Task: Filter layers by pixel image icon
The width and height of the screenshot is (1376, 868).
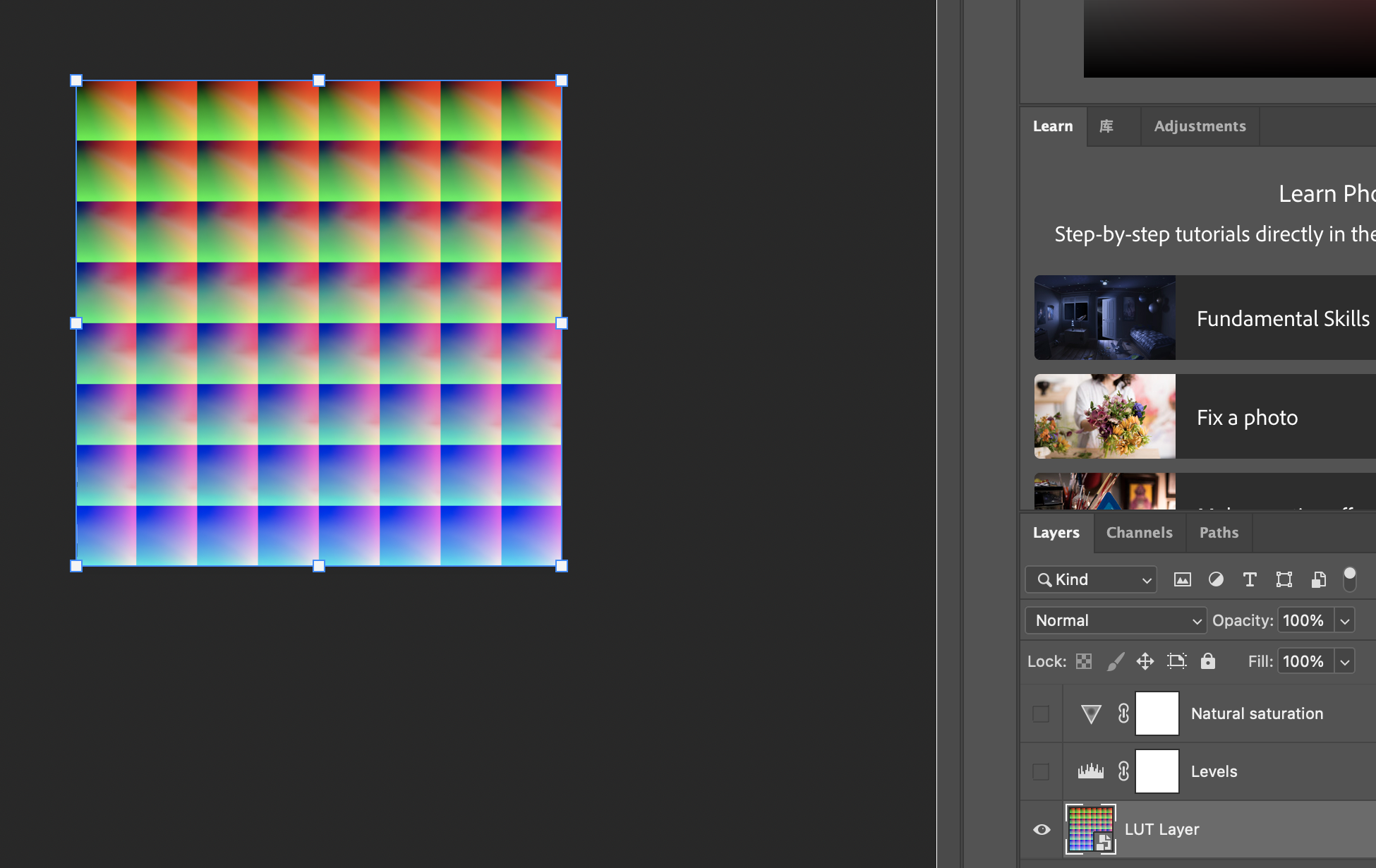Action: coord(1182,579)
